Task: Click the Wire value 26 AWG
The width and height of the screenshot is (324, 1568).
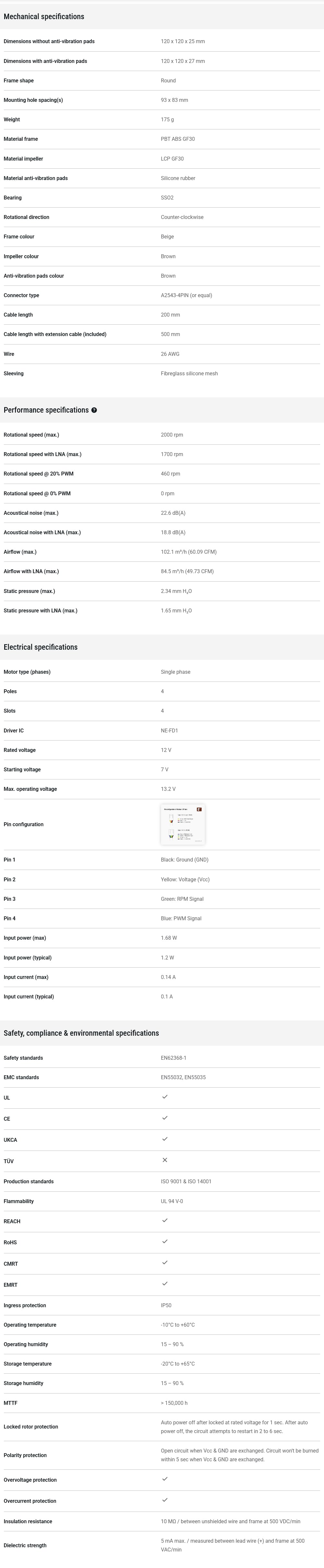Action: [170, 354]
